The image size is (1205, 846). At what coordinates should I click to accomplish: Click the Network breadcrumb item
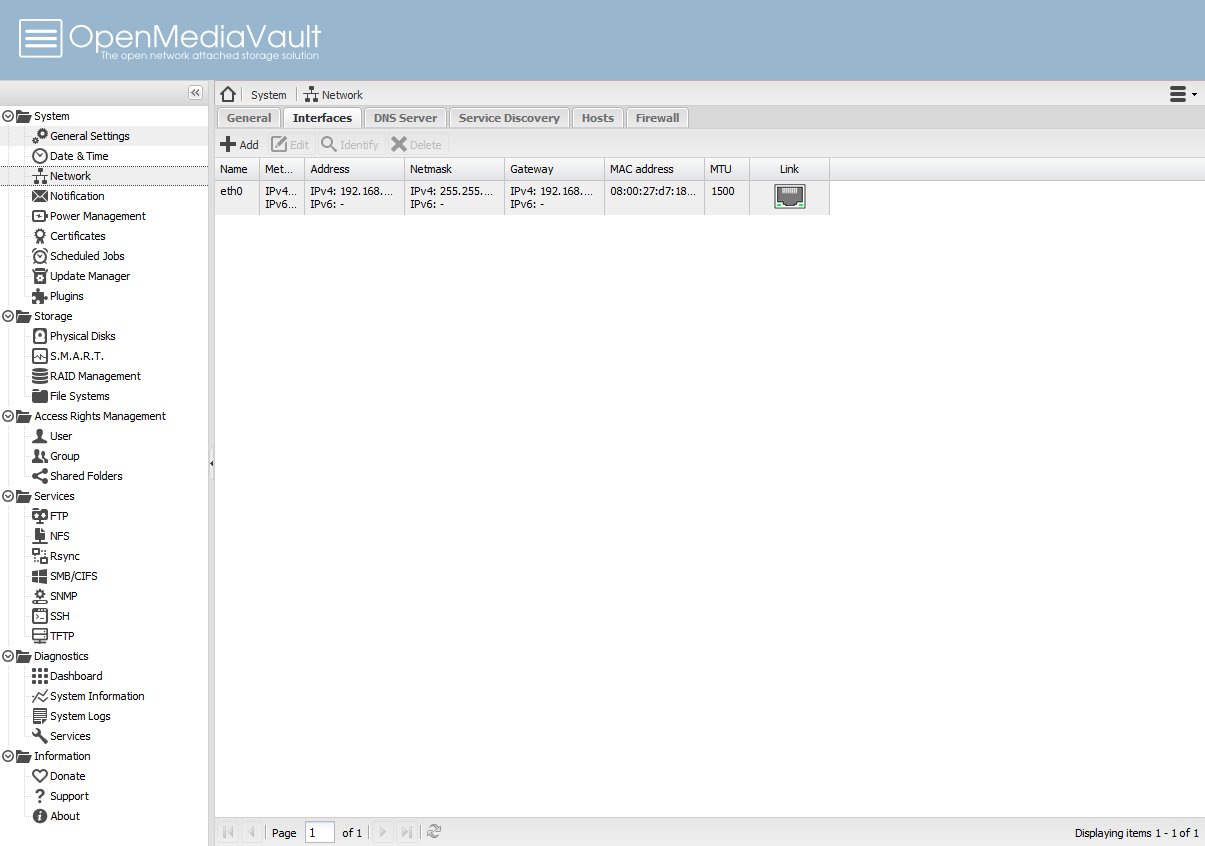point(333,95)
